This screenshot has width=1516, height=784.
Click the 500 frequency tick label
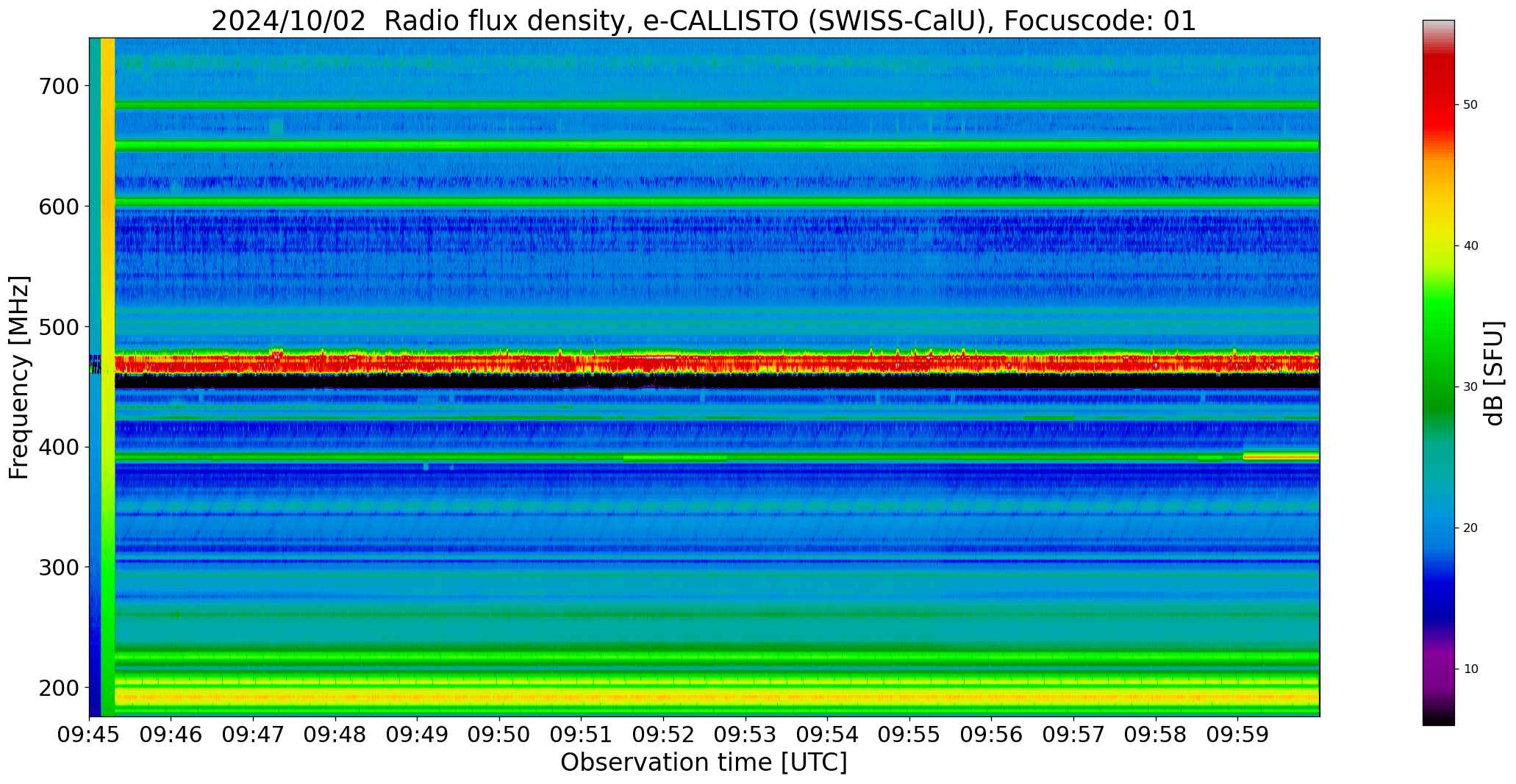58,326
